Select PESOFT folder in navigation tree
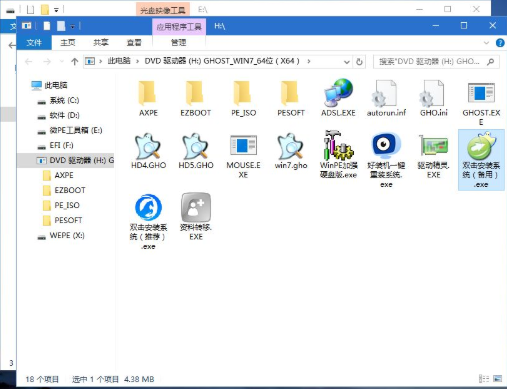The width and height of the screenshot is (507, 389). pos(68,220)
